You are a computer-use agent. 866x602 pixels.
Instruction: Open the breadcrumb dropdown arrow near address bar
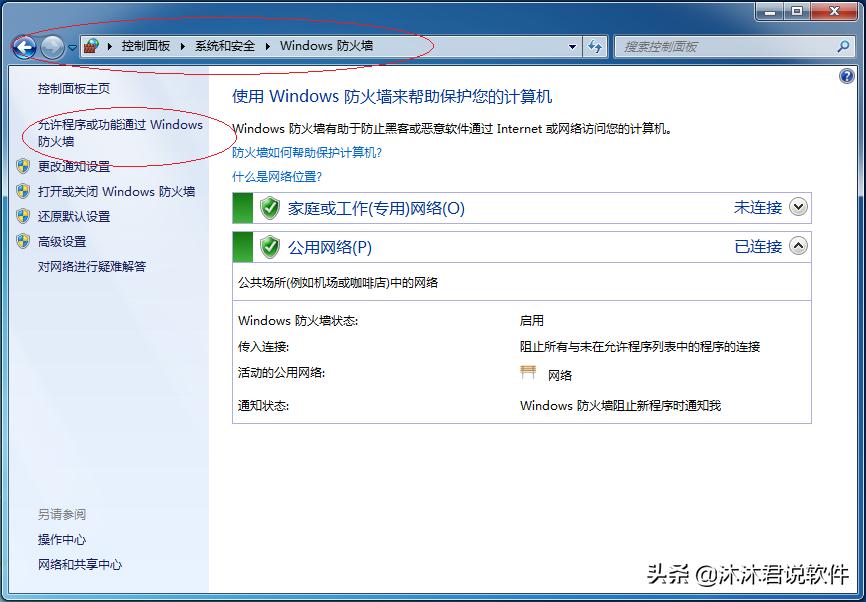coord(573,46)
